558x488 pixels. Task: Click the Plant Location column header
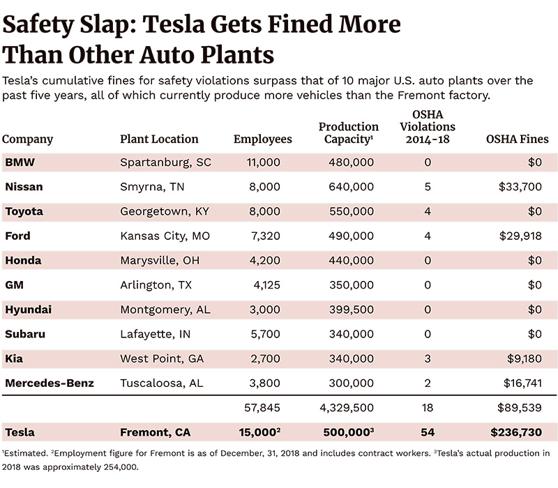[159, 139]
